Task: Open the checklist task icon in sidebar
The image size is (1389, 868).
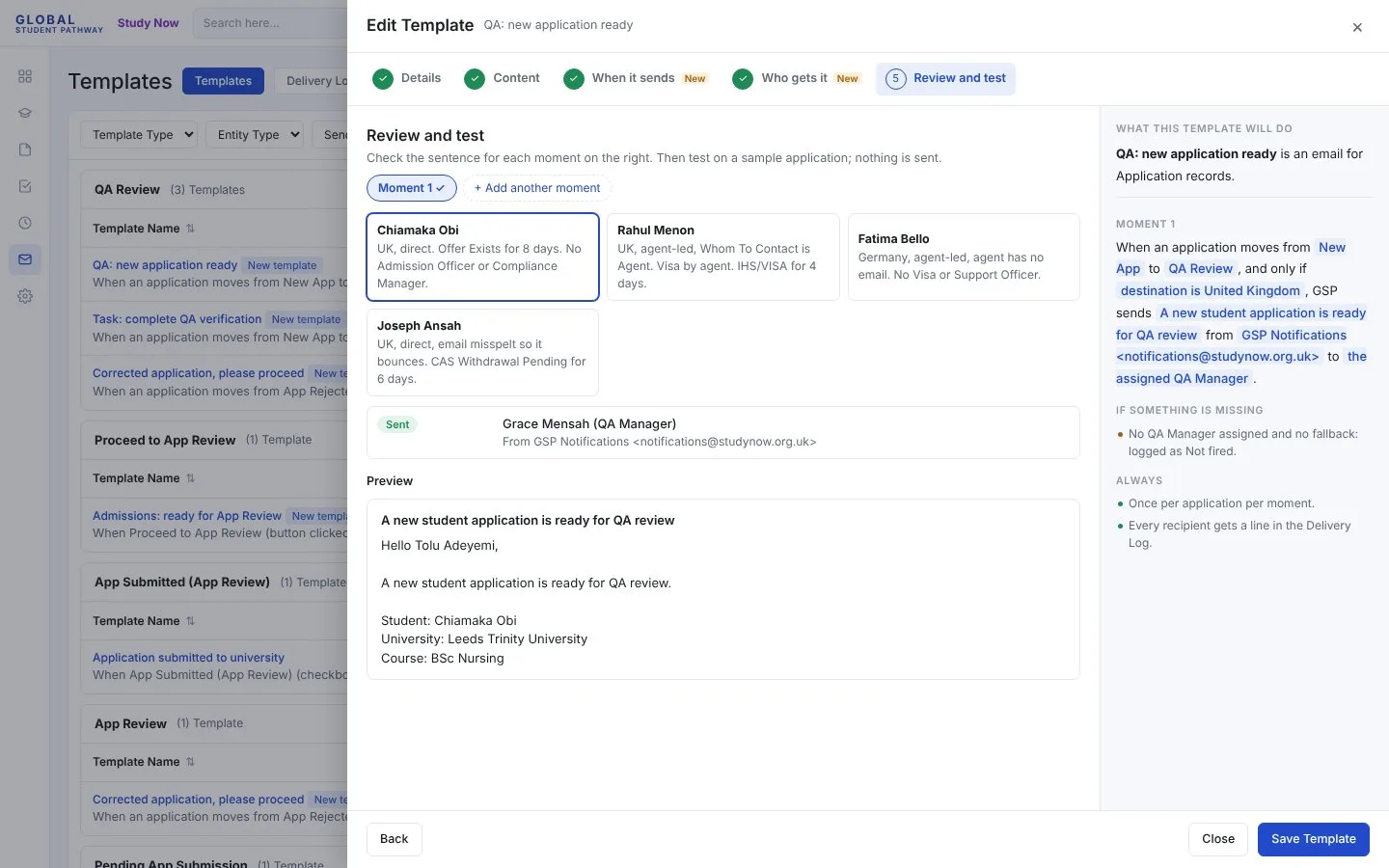Action: tap(25, 186)
